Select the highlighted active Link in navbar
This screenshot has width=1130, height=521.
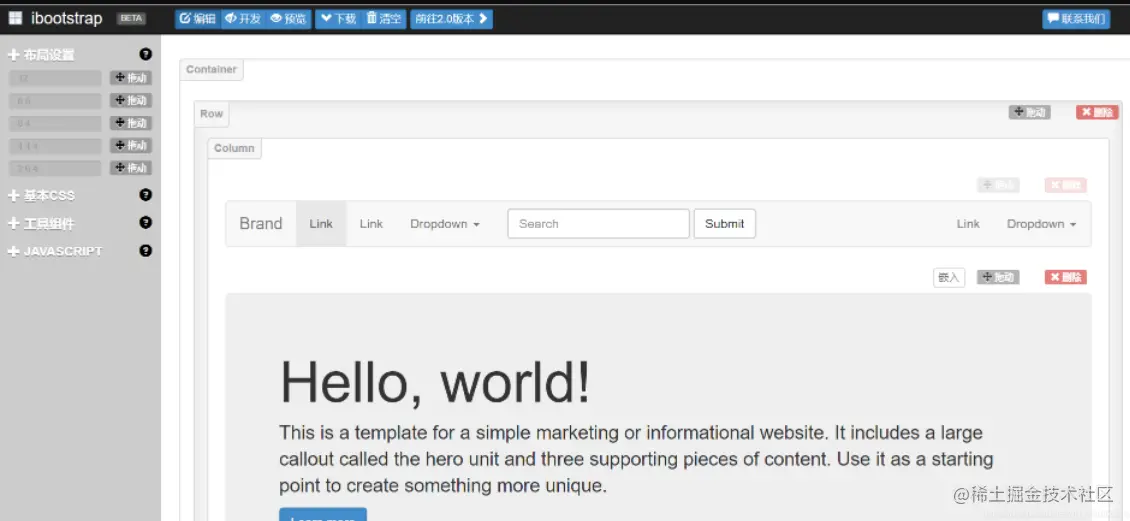pos(321,223)
